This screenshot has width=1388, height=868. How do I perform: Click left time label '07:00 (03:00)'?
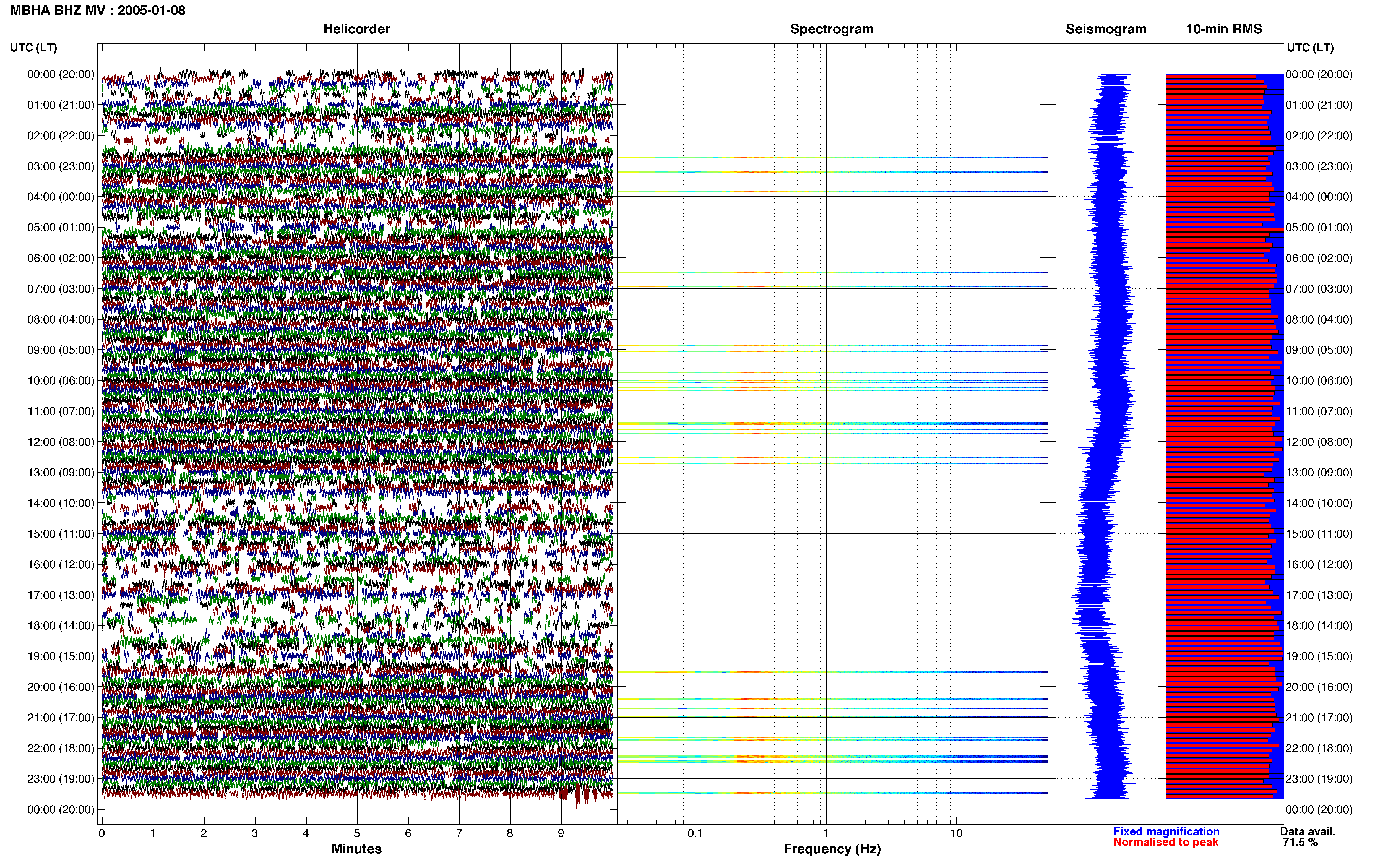coord(61,288)
